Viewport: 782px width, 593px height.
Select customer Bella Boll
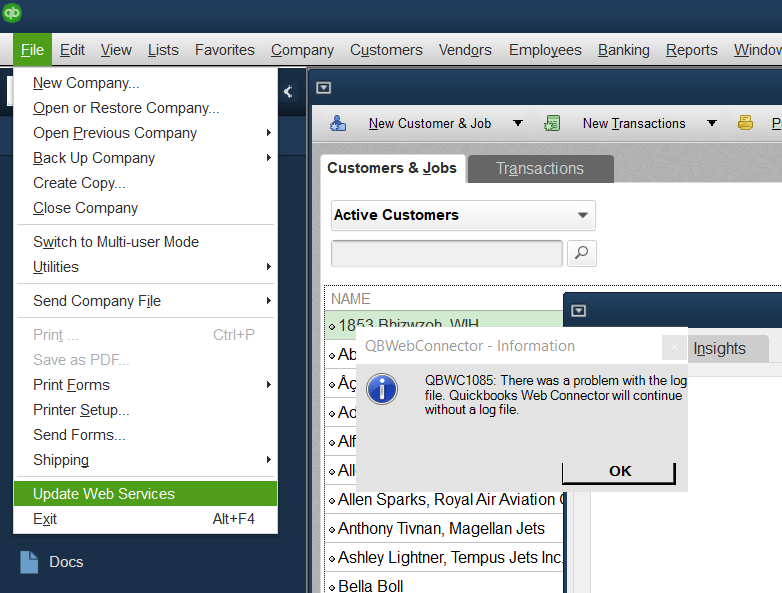click(x=445, y=585)
